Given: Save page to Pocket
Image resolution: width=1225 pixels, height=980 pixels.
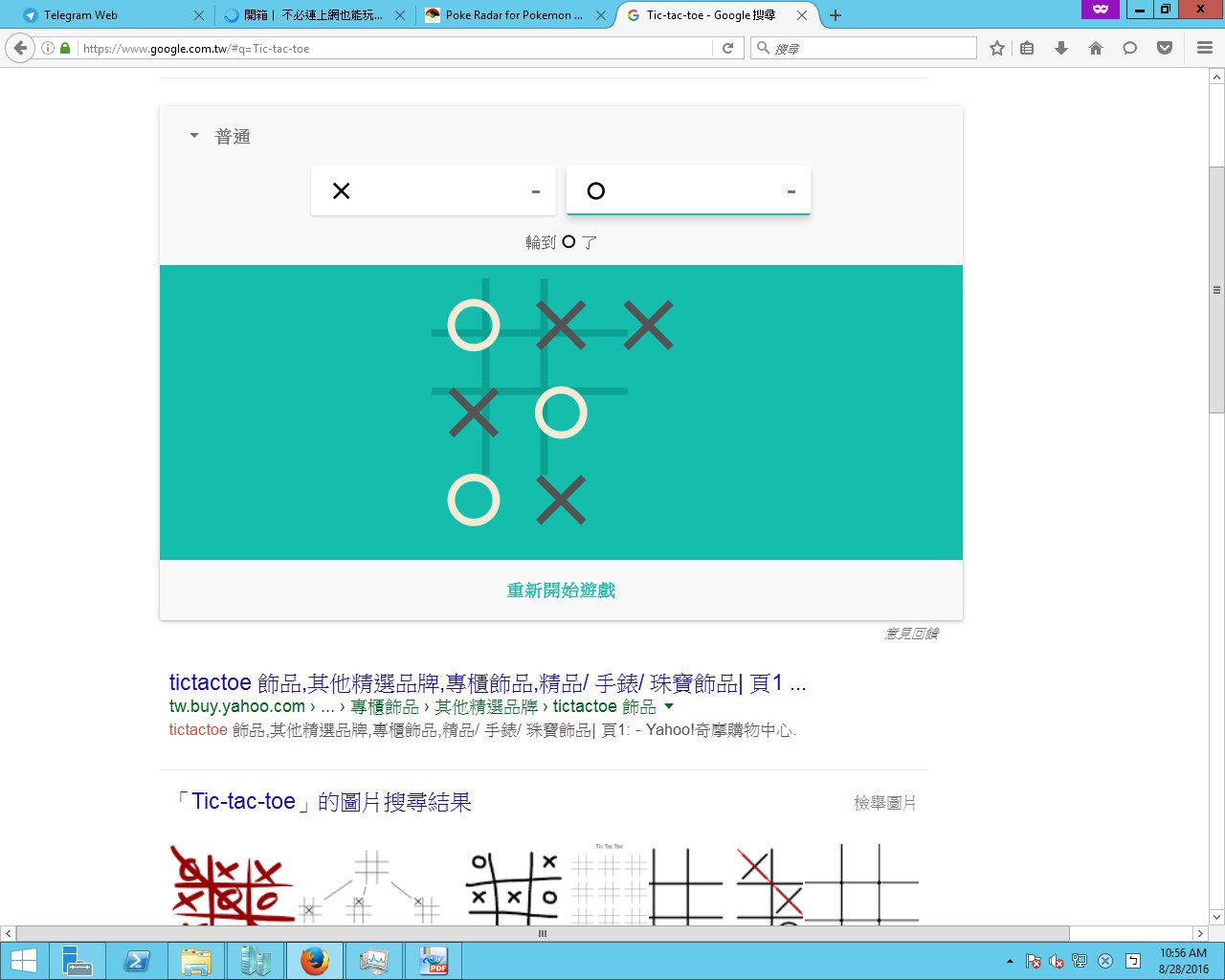Looking at the screenshot, I should (x=1165, y=48).
